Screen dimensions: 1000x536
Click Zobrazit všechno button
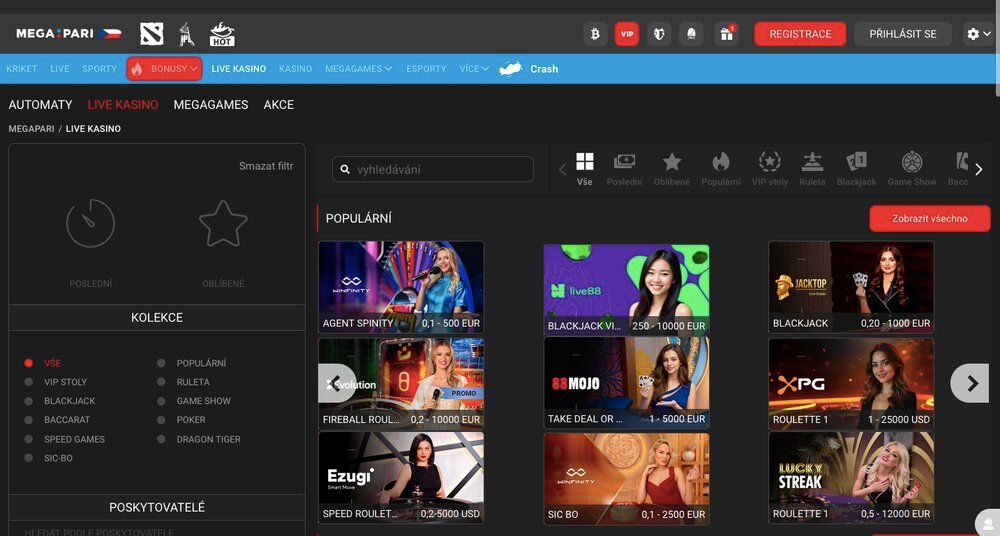(x=930, y=218)
